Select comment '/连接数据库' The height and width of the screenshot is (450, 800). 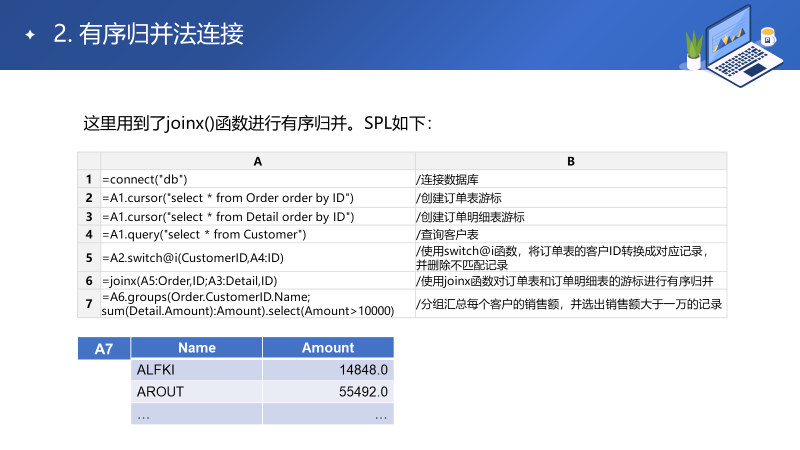[x=571, y=179]
